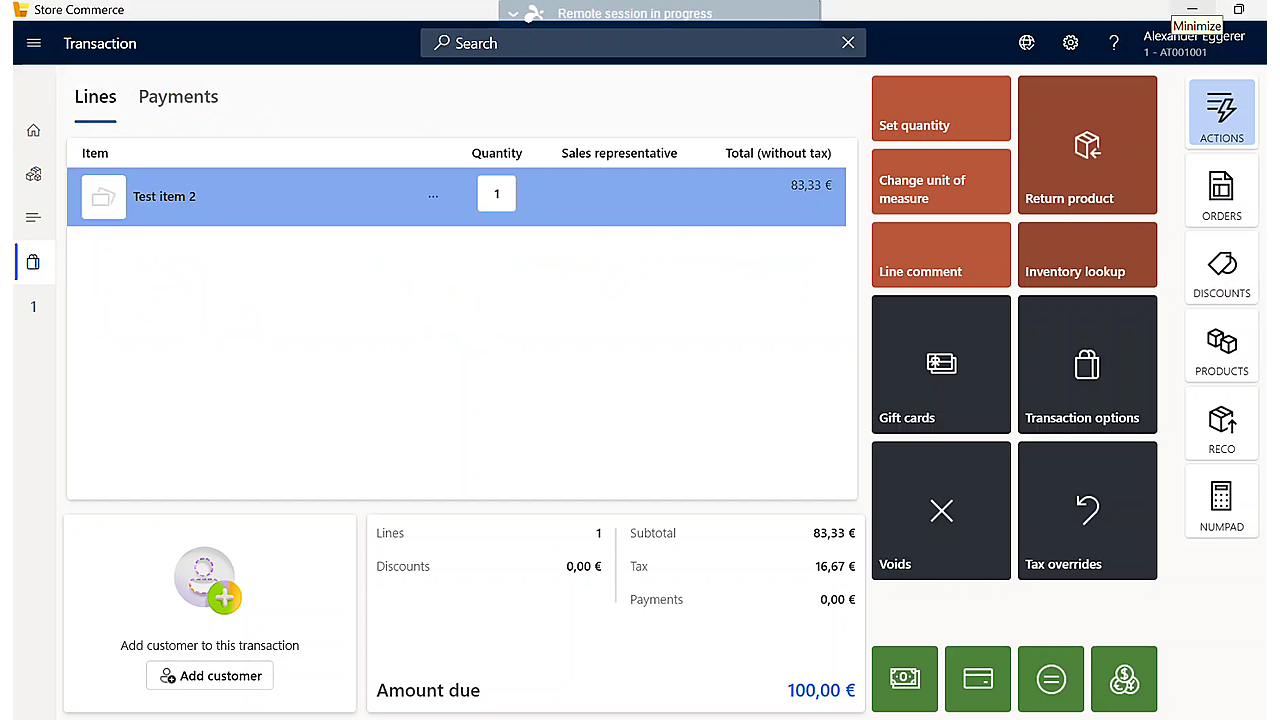
Task: Click the Line comment tile
Action: pos(941,254)
